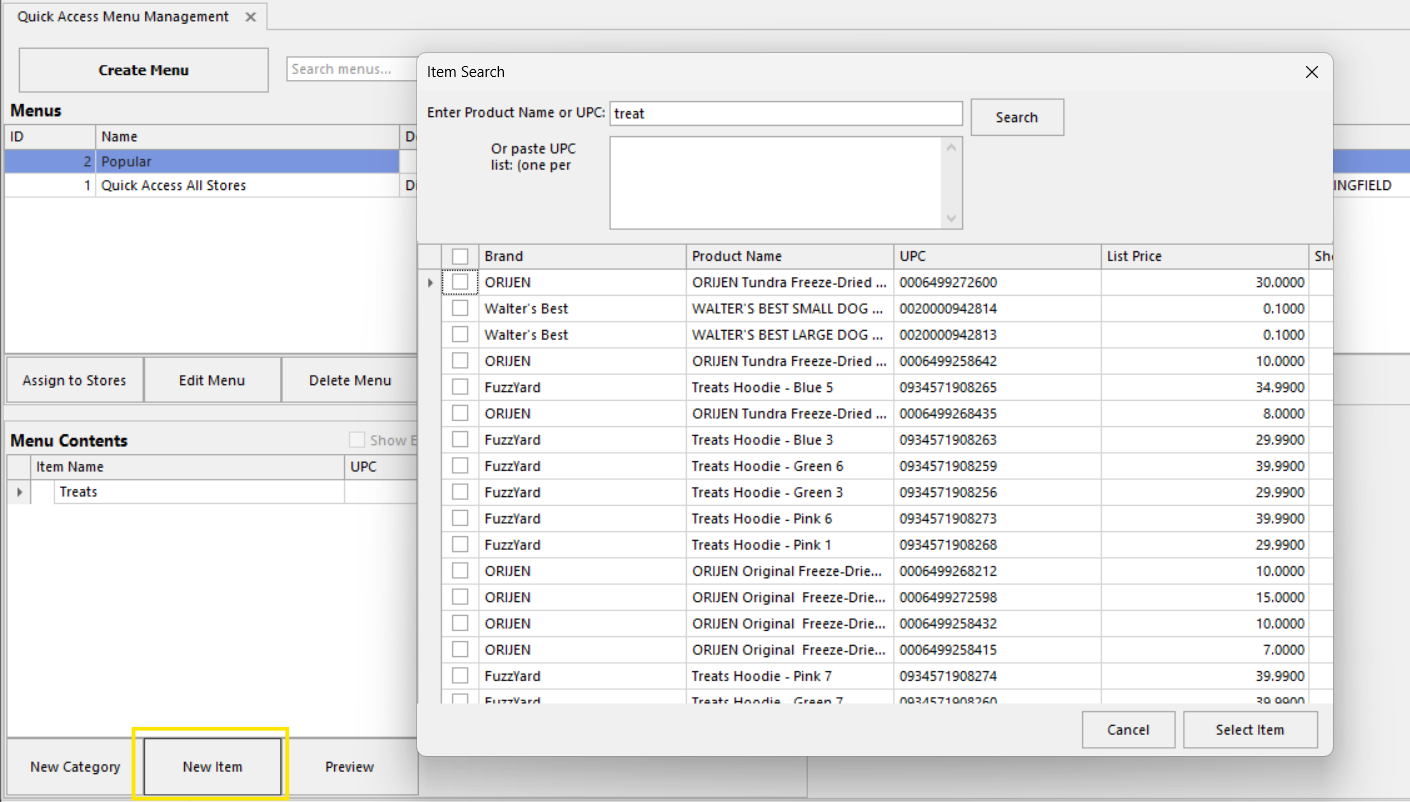Expand the Treats category in Menu Contents
1410x802 pixels.
[x=19, y=492]
